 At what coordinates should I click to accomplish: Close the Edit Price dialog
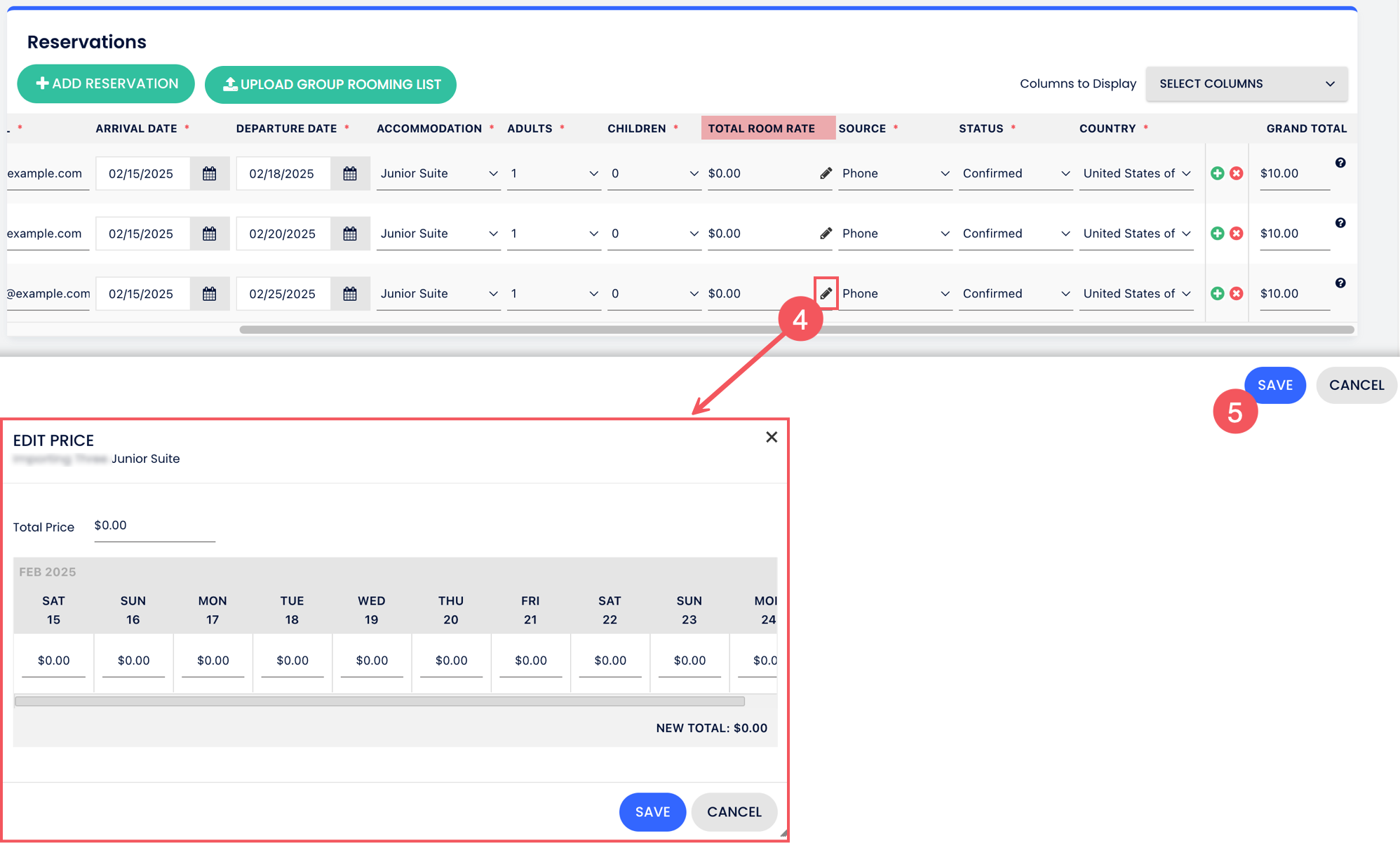pos(771,437)
